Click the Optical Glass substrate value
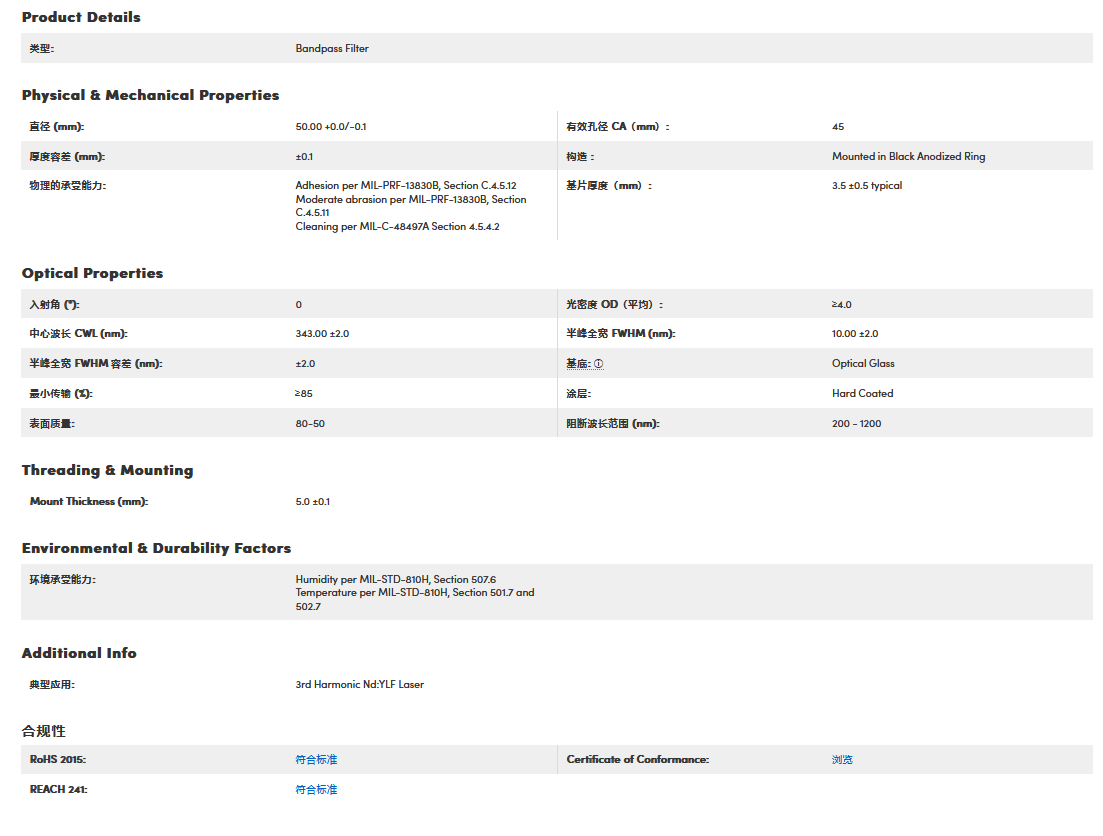This screenshot has height=836, width=1103. click(x=863, y=364)
